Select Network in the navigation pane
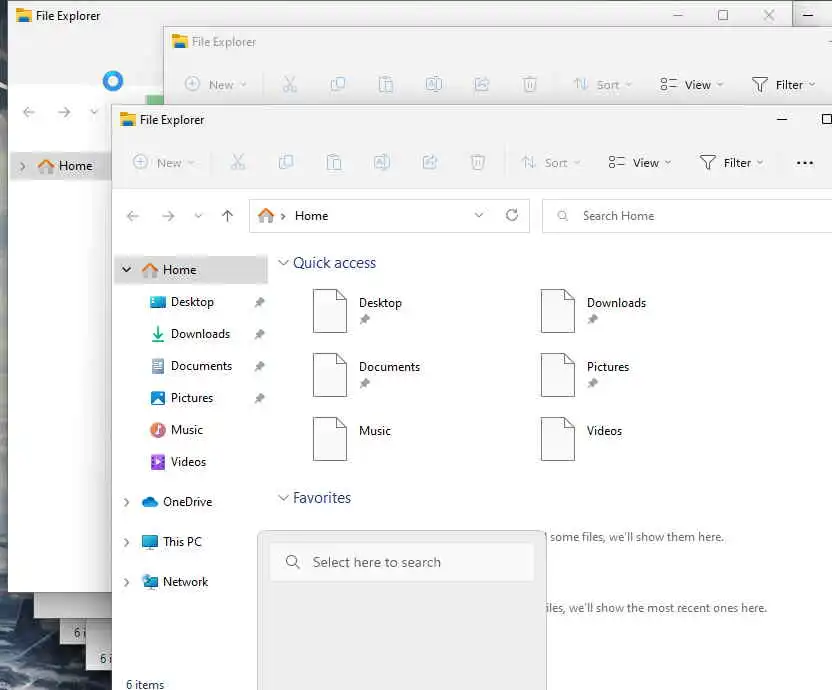Screen dimensions: 832x690 coord(175,582)
